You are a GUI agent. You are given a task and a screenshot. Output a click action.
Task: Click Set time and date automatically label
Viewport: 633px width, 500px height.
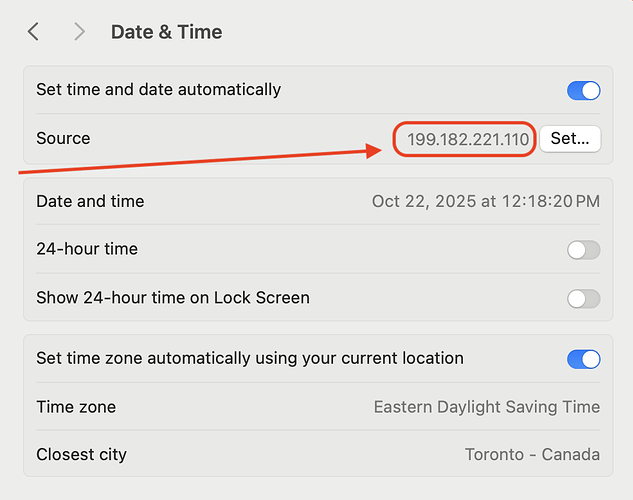pyautogui.click(x=158, y=90)
